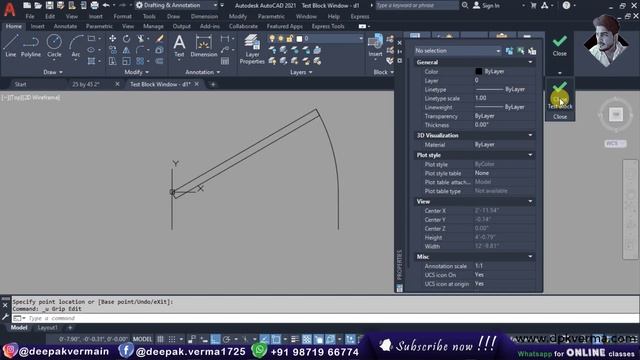The width and height of the screenshot is (640, 360).
Task: Click the black Color swatch ByLayer
Action: point(478,71)
